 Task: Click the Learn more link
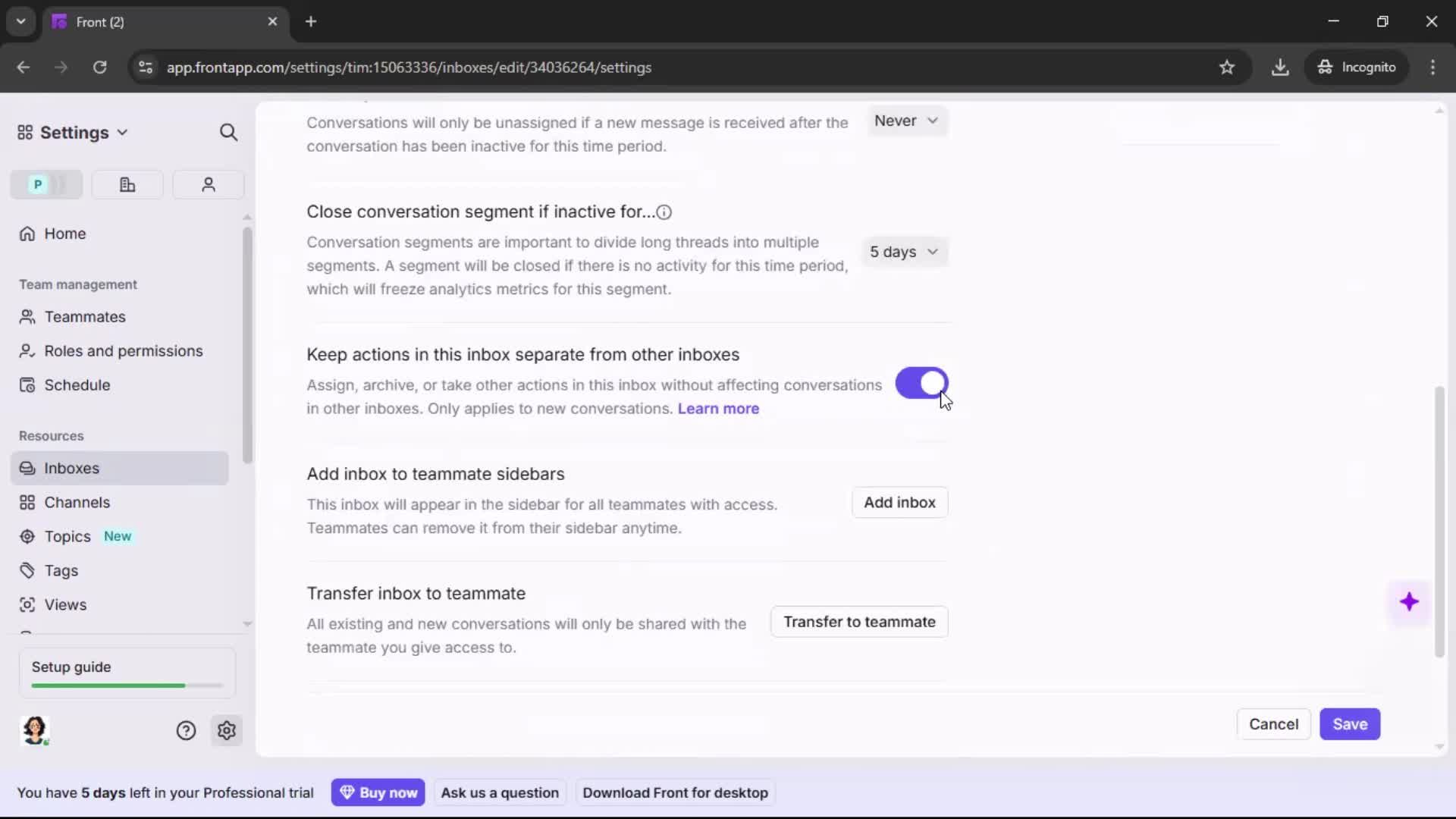pos(718,409)
